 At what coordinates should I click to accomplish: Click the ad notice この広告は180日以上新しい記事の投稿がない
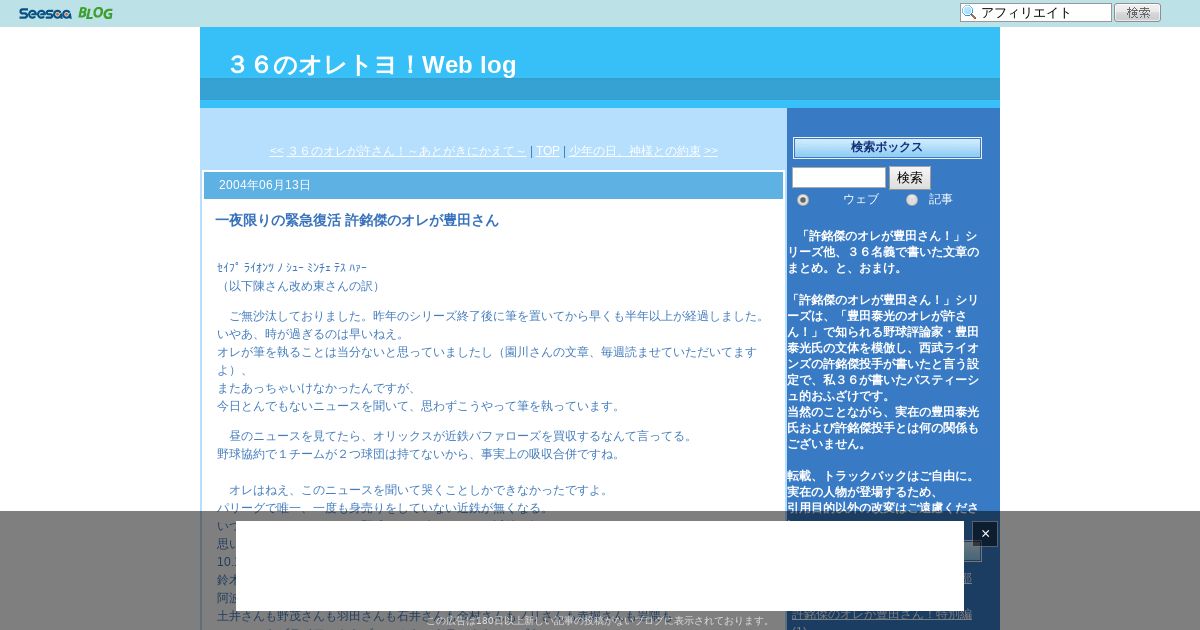598,621
